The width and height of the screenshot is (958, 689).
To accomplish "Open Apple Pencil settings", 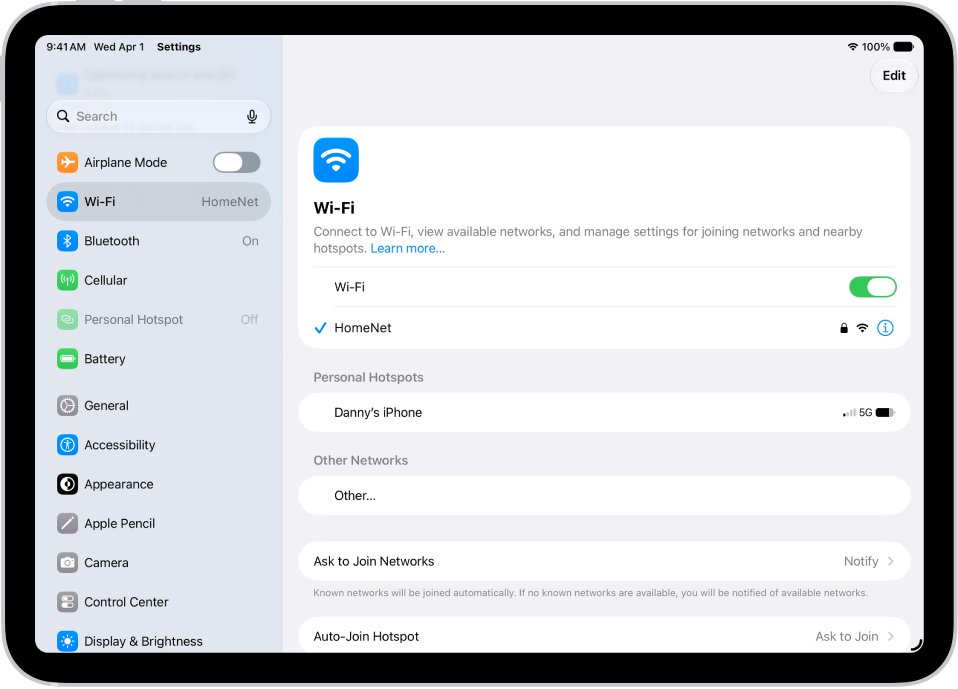I will [x=158, y=523].
